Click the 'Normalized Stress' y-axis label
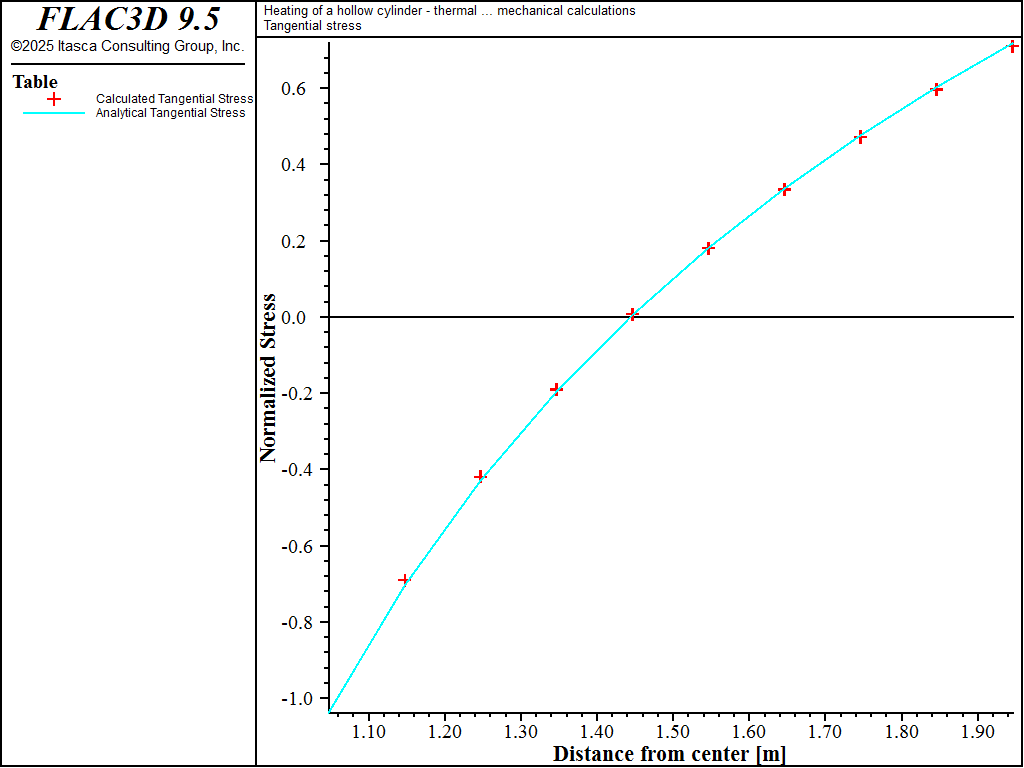The image size is (1024, 768). 268,379
